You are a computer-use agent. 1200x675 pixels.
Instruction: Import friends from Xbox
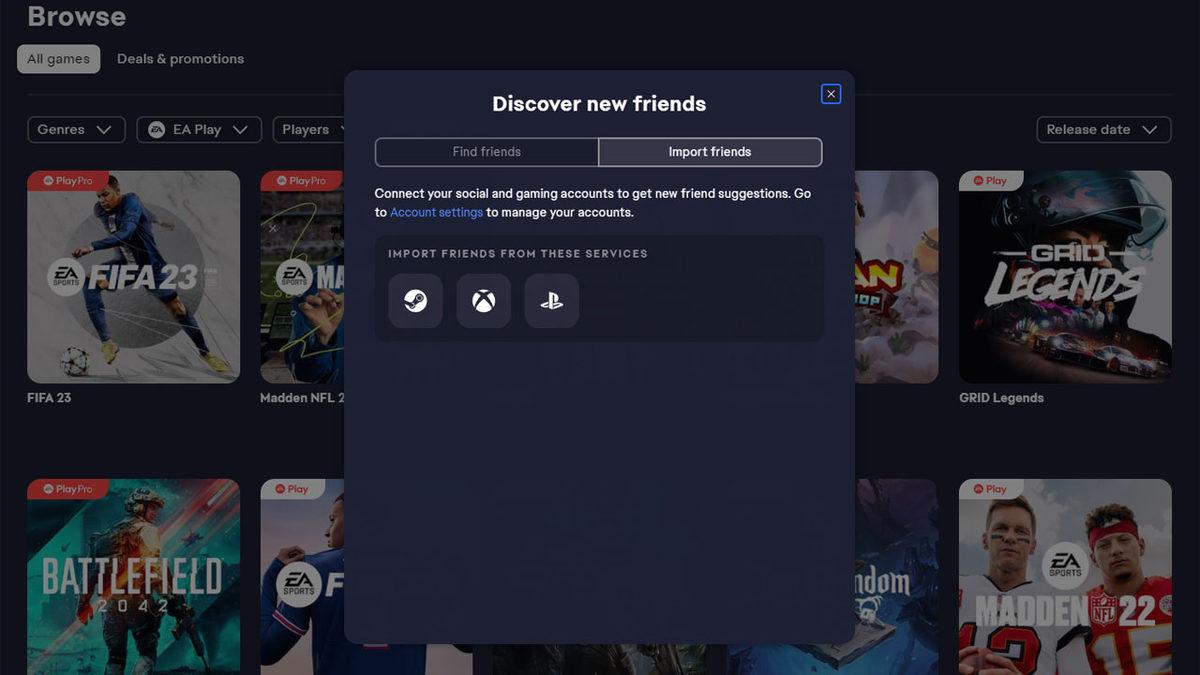point(483,300)
